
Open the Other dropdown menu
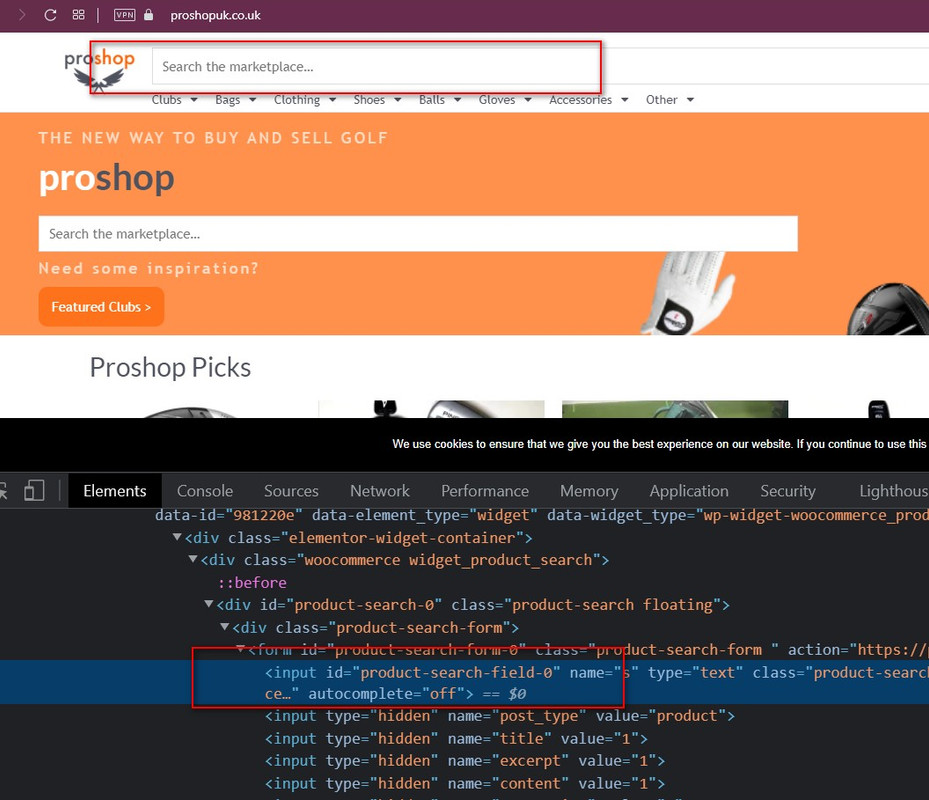[669, 100]
